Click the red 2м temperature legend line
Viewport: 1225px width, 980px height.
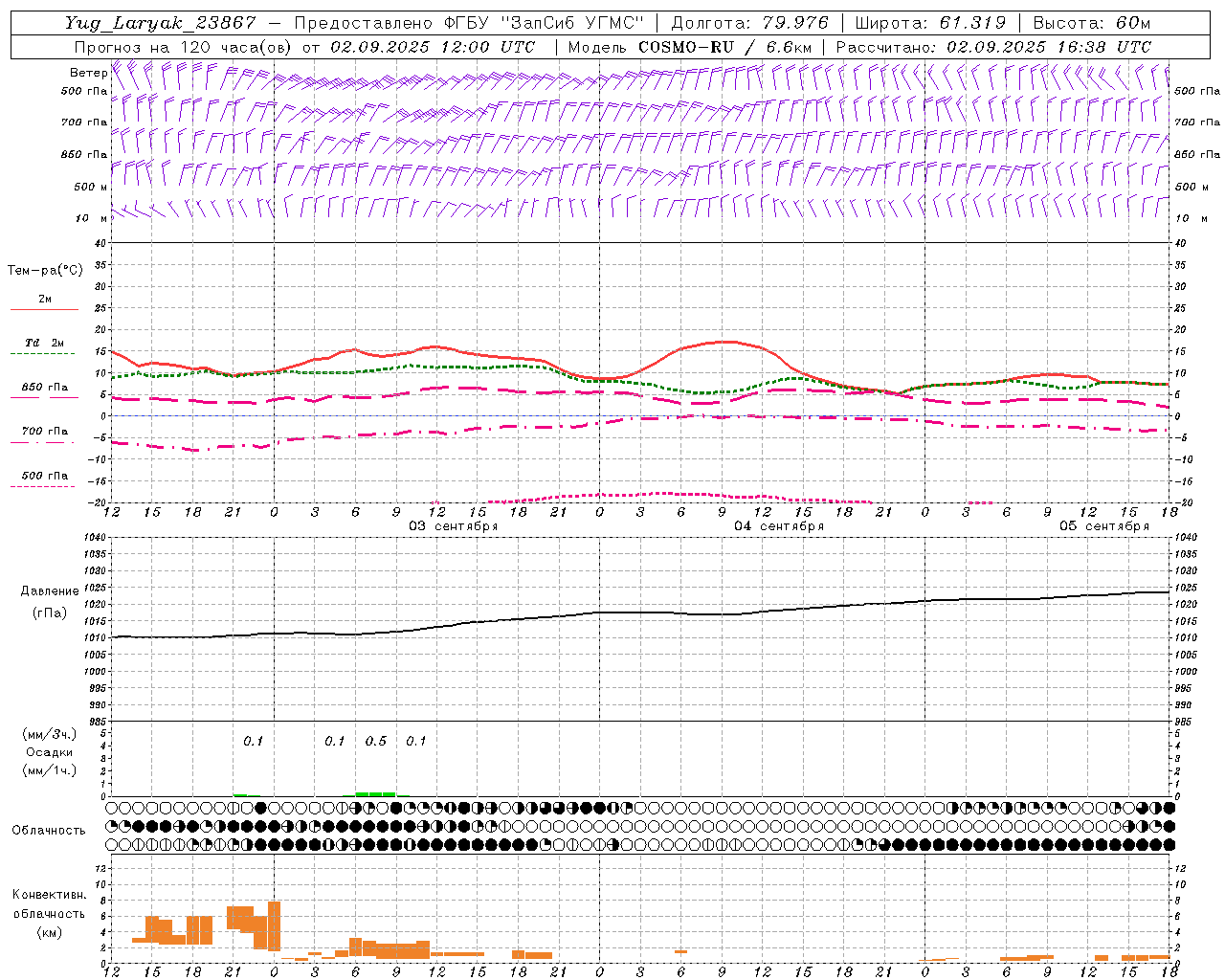pos(44,309)
